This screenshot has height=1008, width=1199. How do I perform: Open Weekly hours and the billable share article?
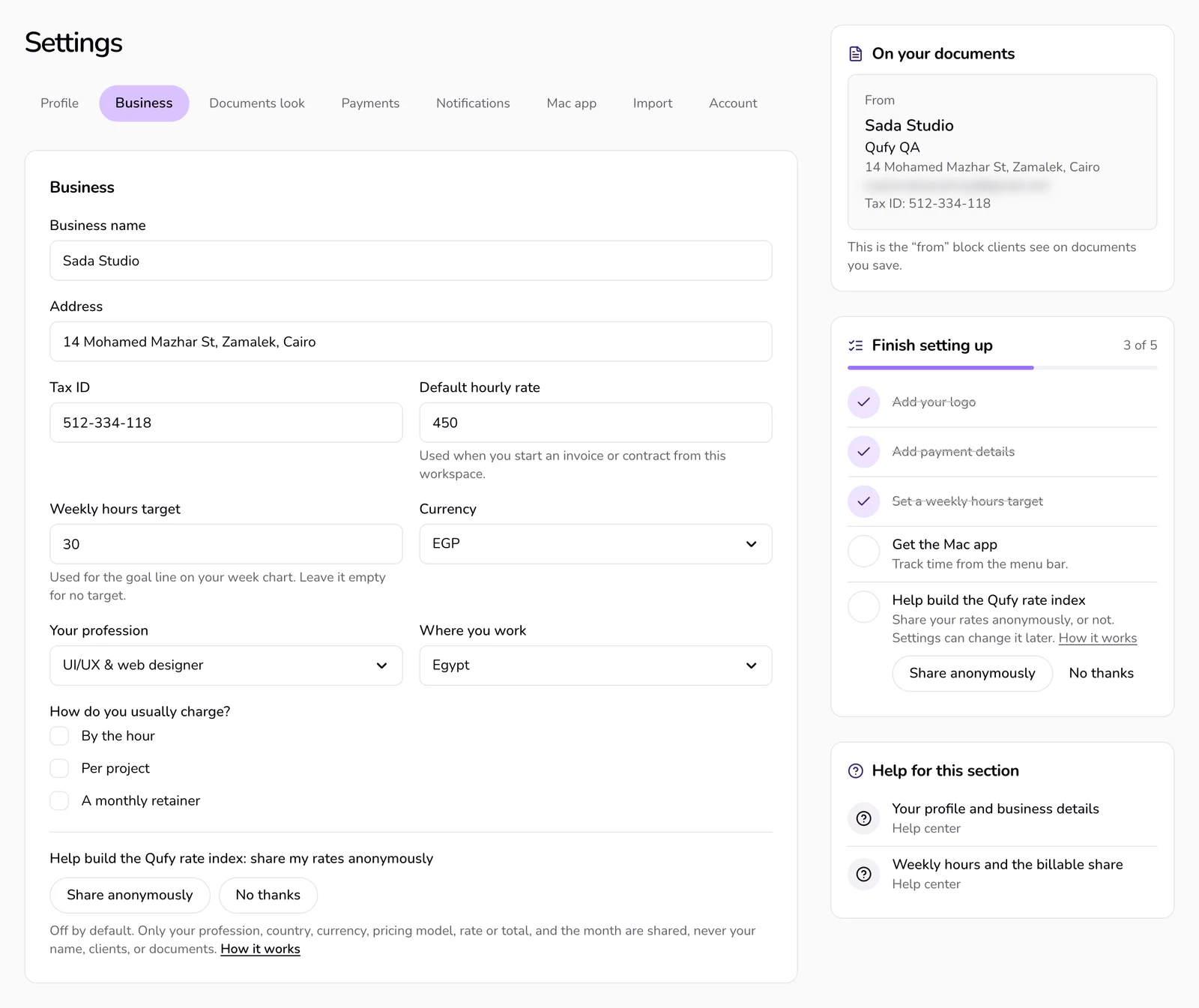pos(1002,874)
